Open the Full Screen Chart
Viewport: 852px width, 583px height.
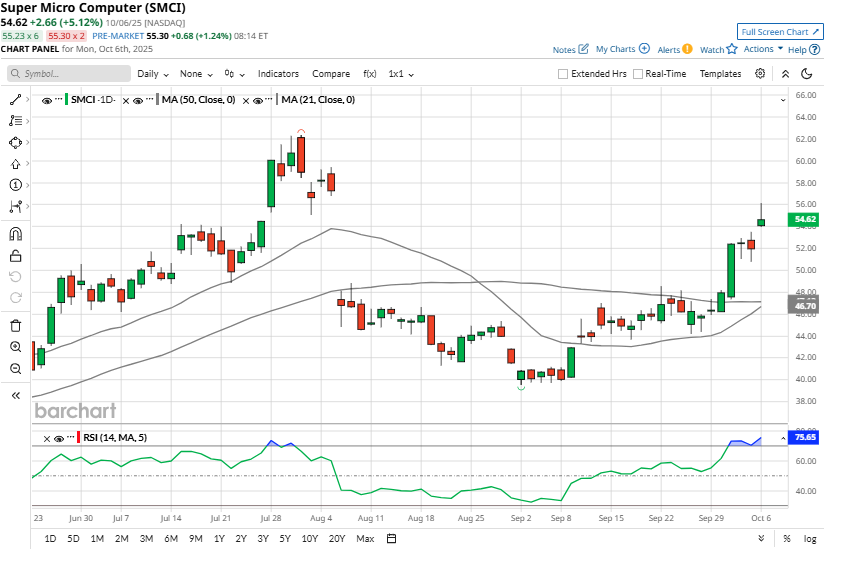click(x=780, y=32)
